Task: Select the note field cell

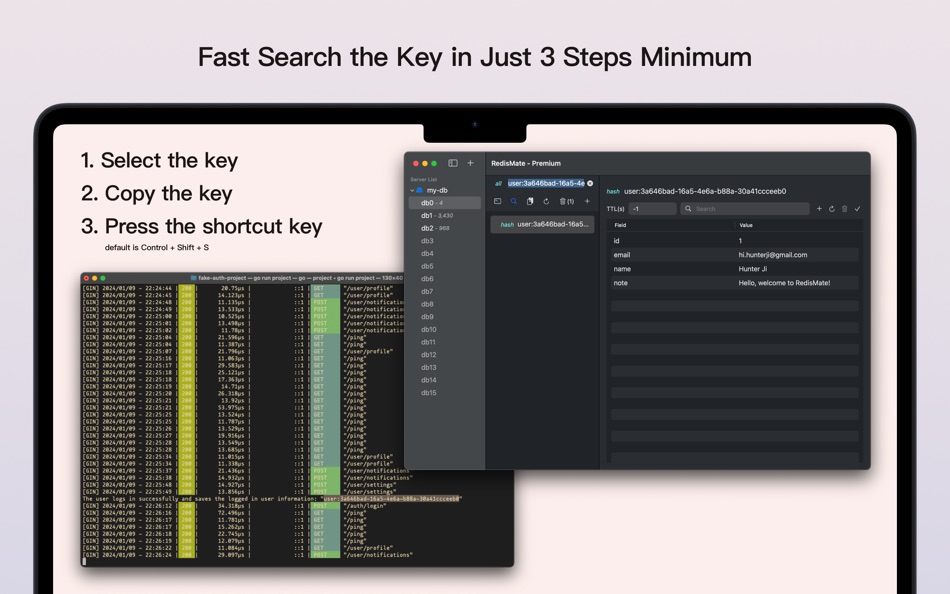Action: 620,283
